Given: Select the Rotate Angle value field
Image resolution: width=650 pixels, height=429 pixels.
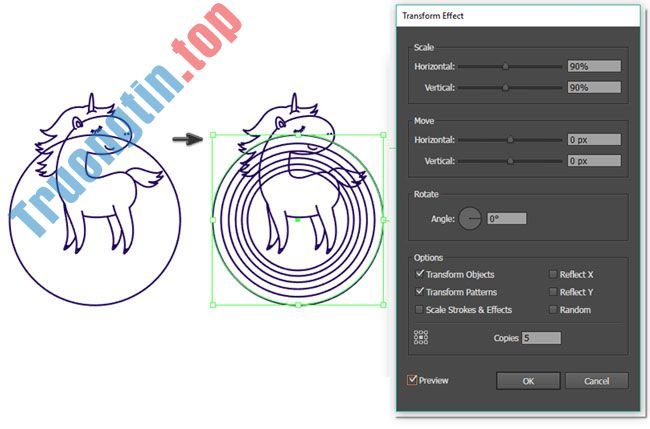Looking at the screenshot, I should tap(507, 218).
